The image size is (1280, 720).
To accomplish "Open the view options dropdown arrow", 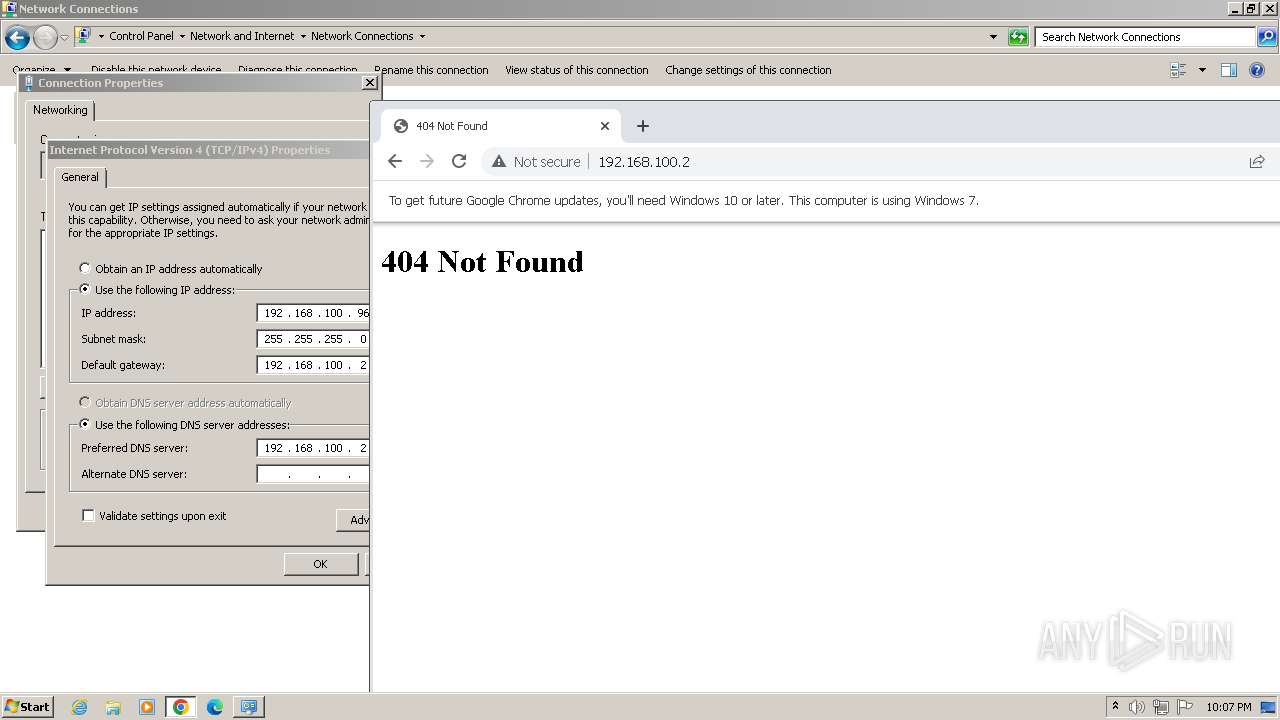I will [1202, 70].
